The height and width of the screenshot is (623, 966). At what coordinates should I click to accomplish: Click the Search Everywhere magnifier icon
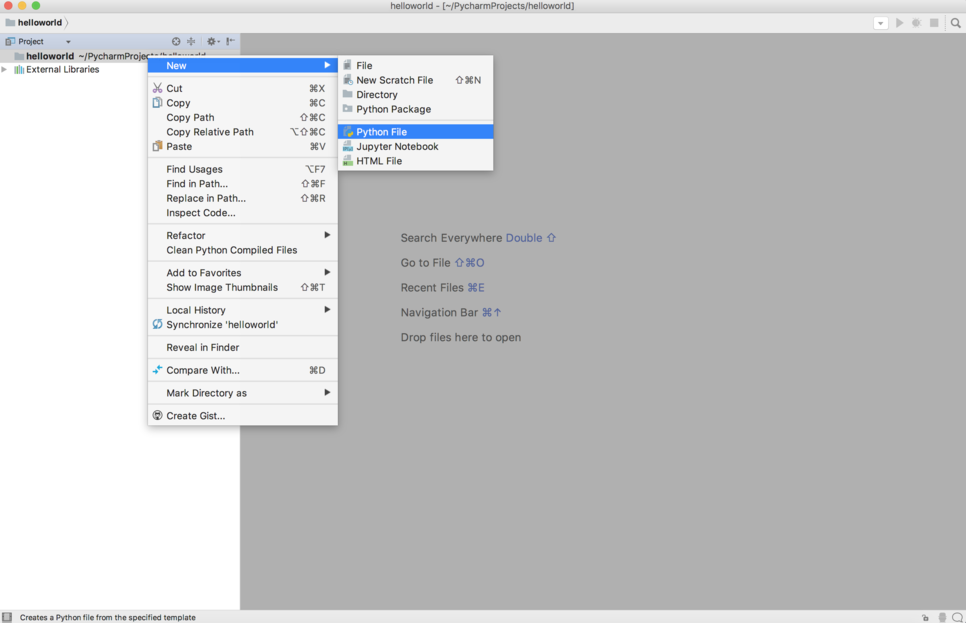(956, 23)
